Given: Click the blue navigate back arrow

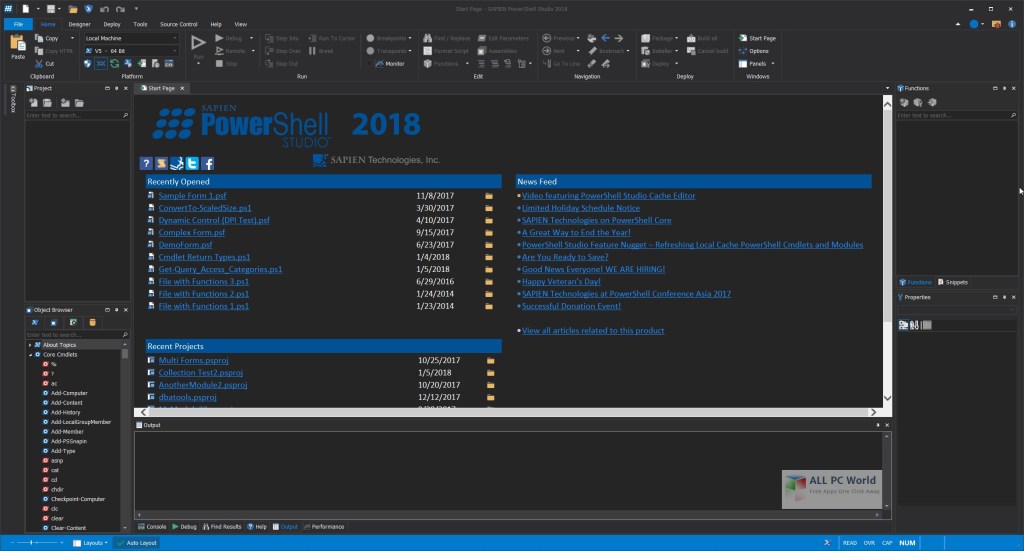Looking at the screenshot, I should click(605, 39).
